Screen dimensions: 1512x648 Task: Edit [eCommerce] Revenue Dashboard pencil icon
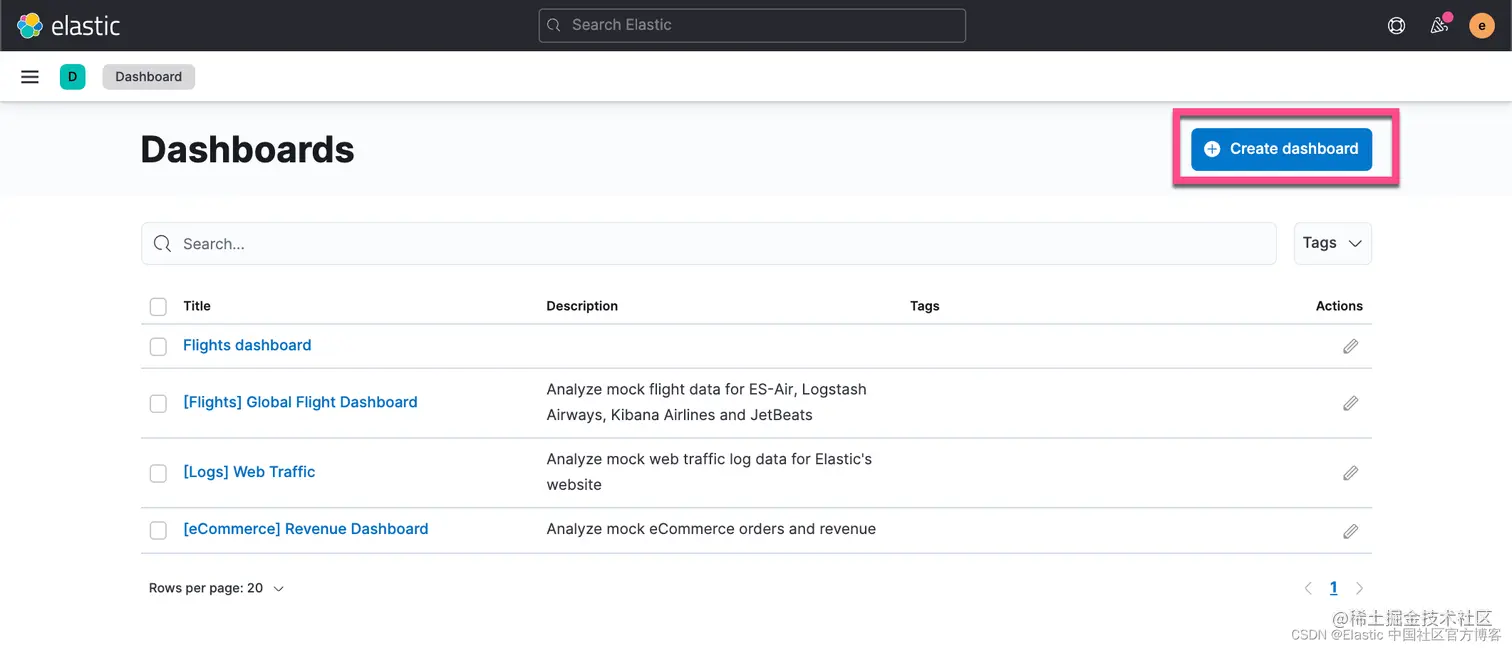pyautogui.click(x=1350, y=531)
